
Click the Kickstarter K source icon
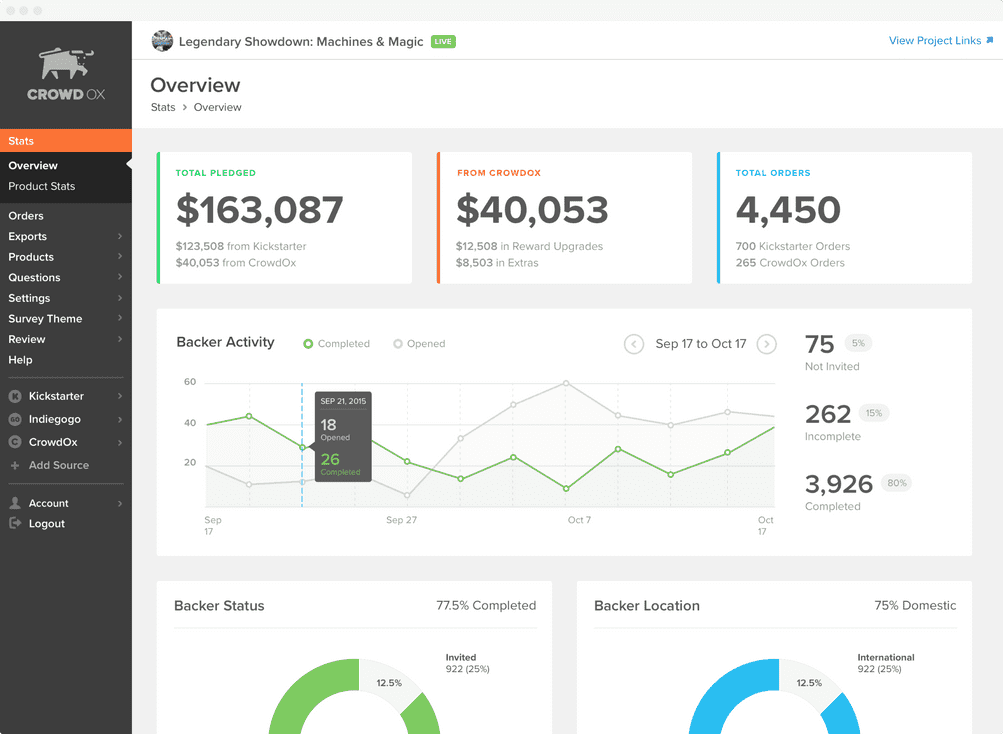[15, 396]
